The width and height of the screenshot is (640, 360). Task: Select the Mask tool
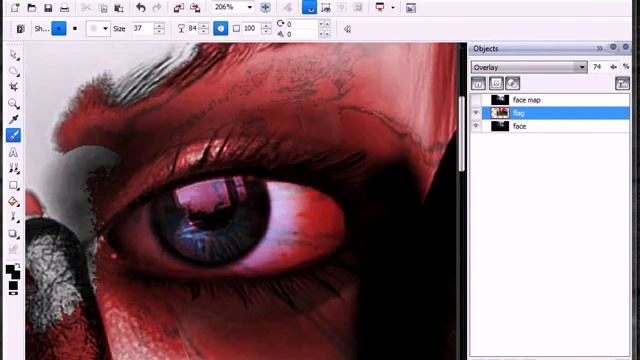13,71
